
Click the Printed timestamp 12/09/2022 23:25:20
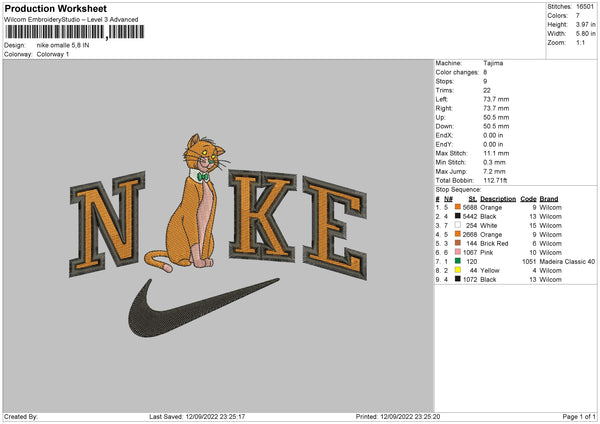point(410,416)
